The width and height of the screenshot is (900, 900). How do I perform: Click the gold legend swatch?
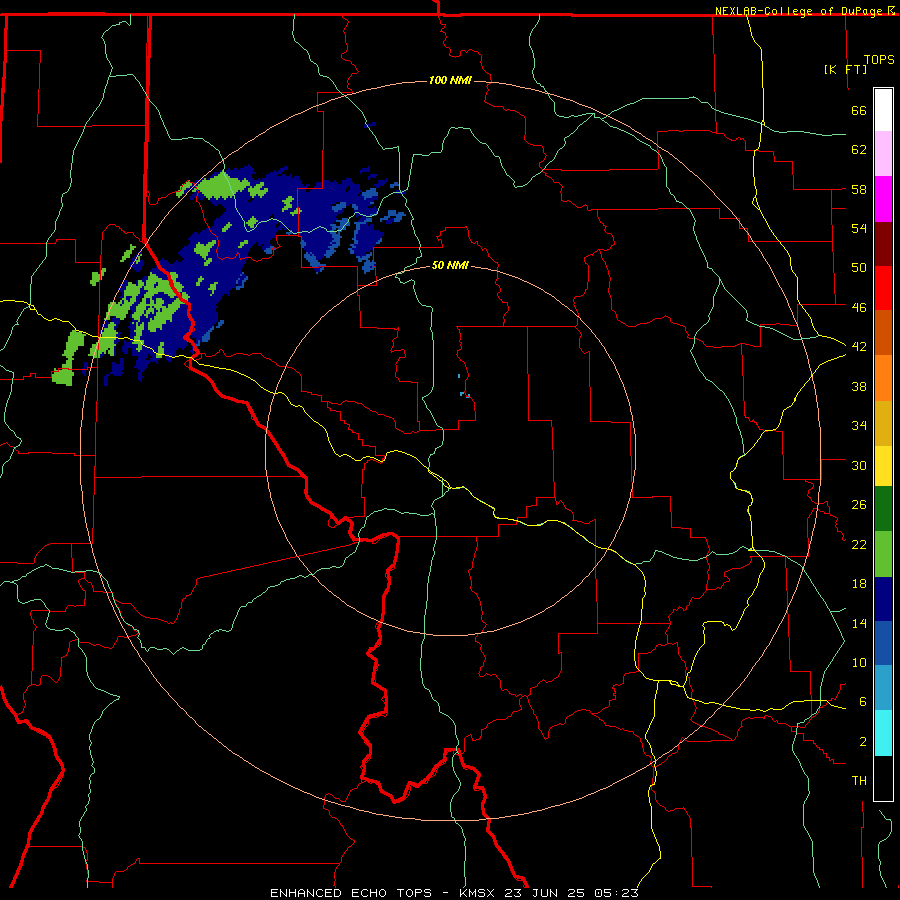(x=883, y=423)
